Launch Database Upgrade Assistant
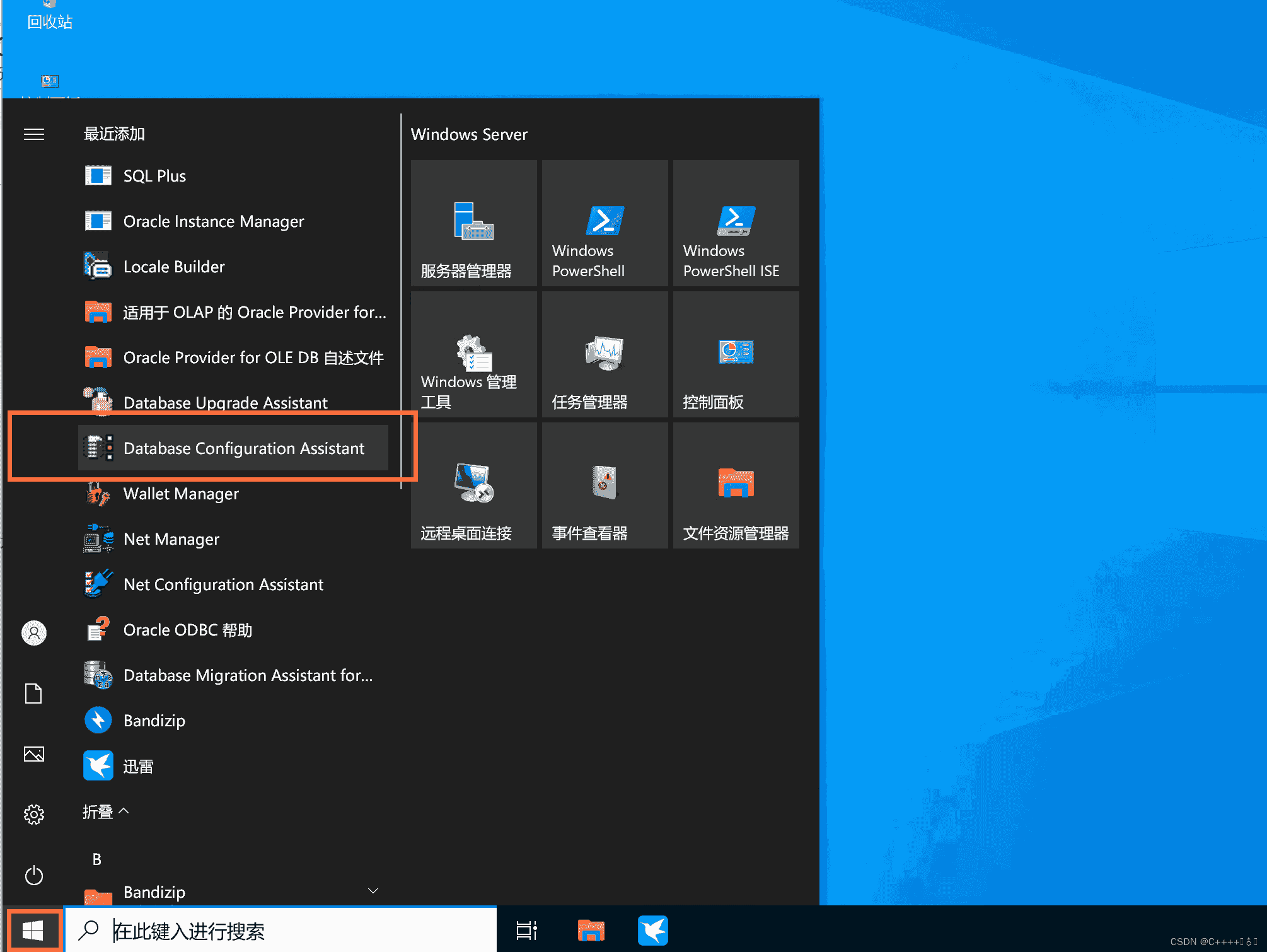This screenshot has width=1267, height=952. click(233, 403)
